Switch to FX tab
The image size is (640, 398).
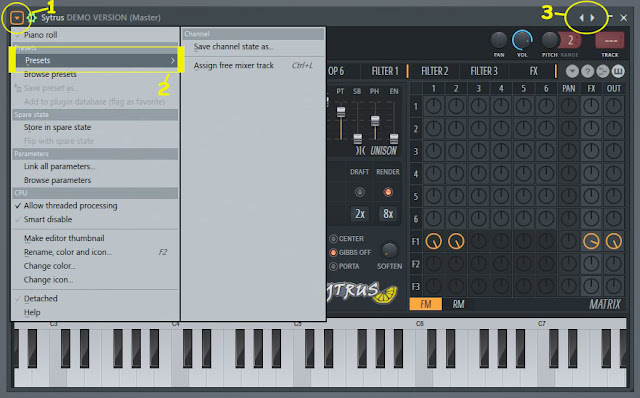[533, 71]
